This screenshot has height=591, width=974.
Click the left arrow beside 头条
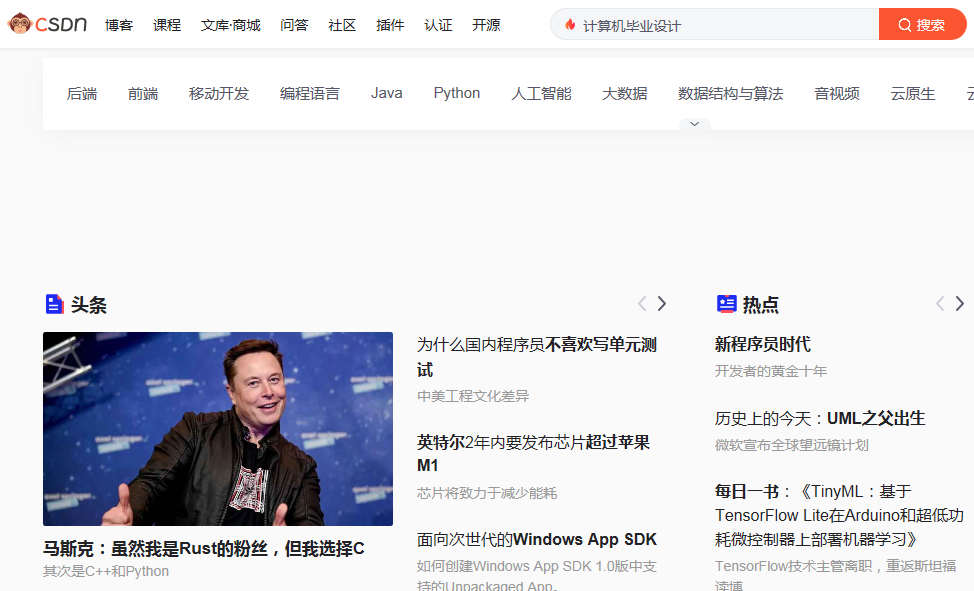point(642,303)
